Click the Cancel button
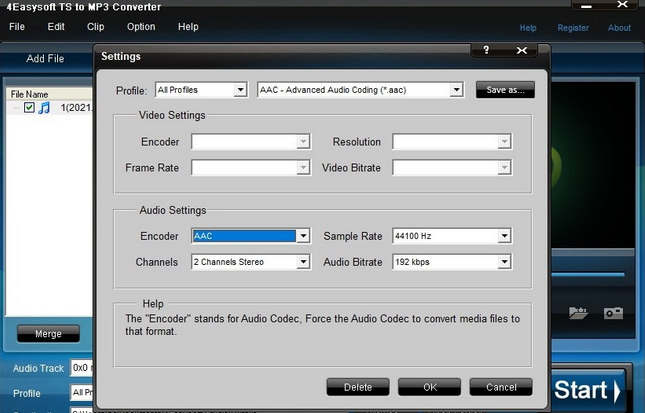This screenshot has width=645, height=413. [x=501, y=387]
